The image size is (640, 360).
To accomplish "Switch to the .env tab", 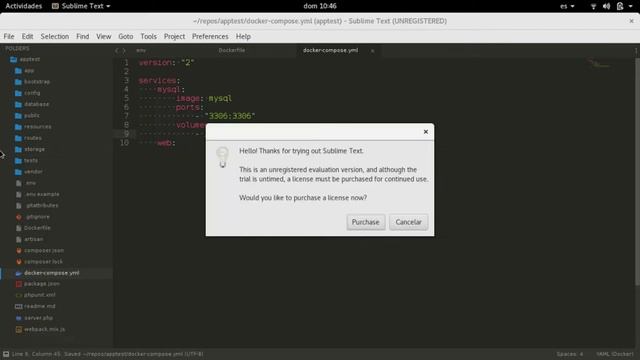I will 141,50.
